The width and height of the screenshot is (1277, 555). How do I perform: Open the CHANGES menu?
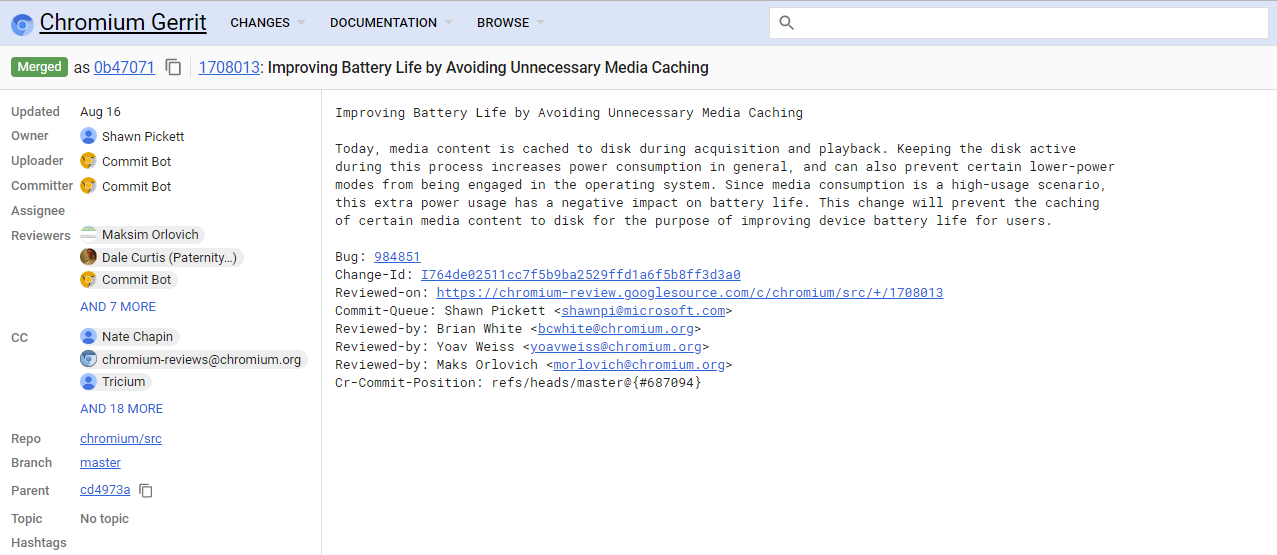(260, 23)
